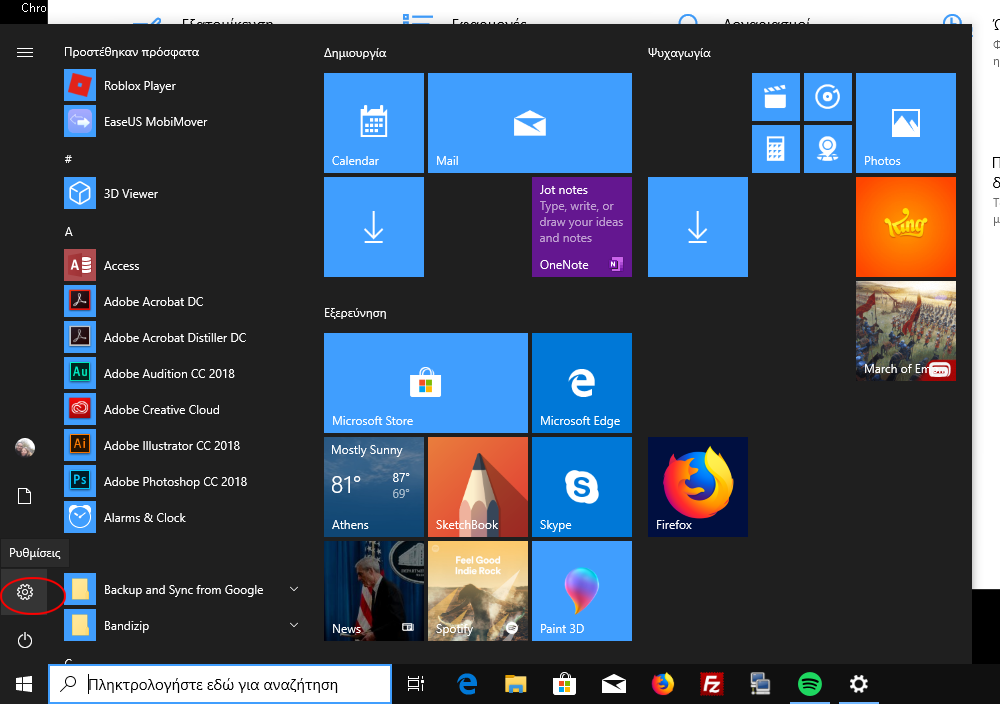Expand Backup and Sync from Google folder
This screenshot has height=704, width=1000.
(294, 590)
